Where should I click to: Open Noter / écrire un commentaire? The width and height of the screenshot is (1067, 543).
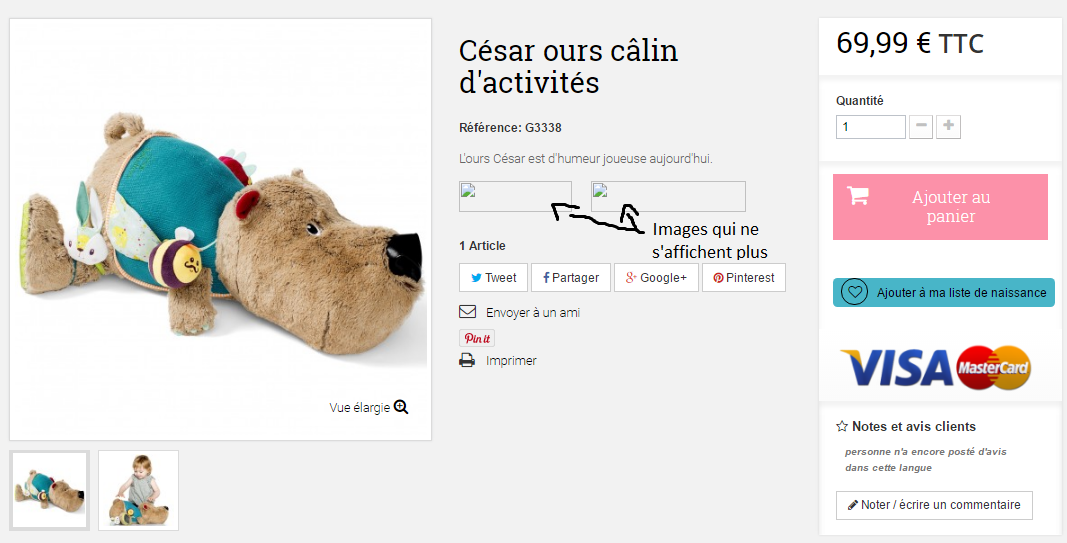[x=934, y=505]
